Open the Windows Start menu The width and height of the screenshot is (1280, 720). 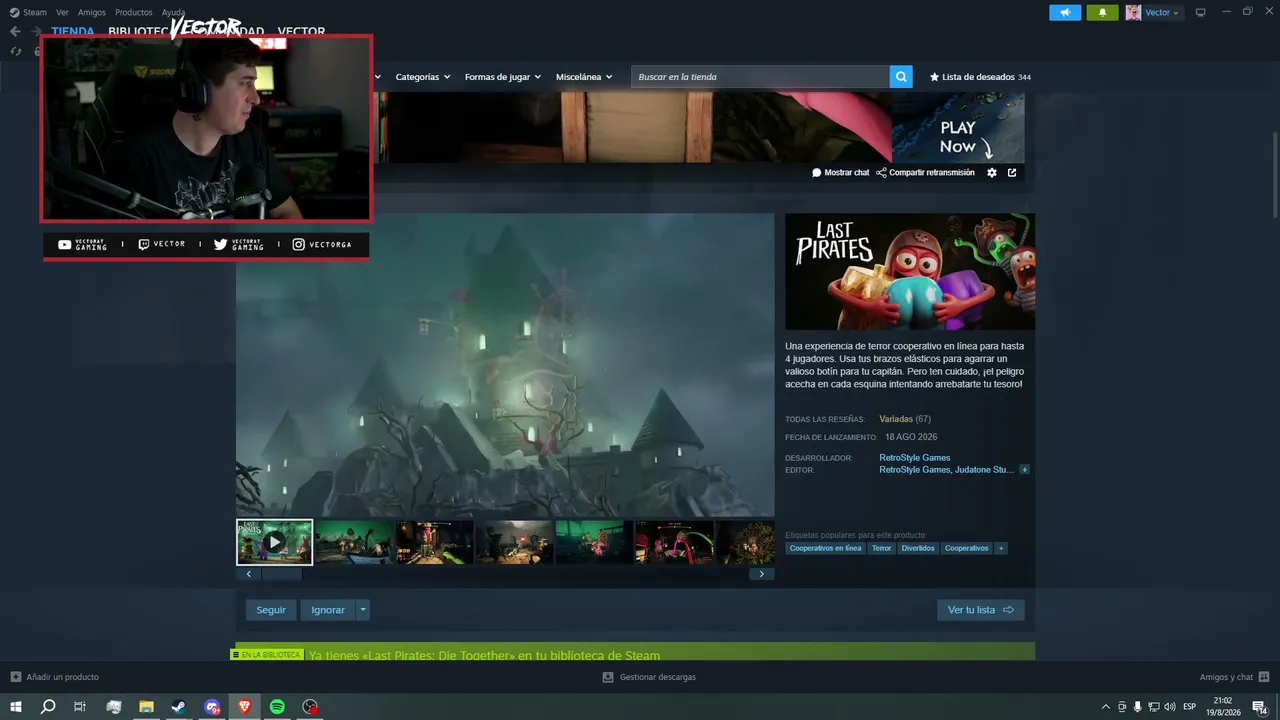pyautogui.click(x=16, y=707)
